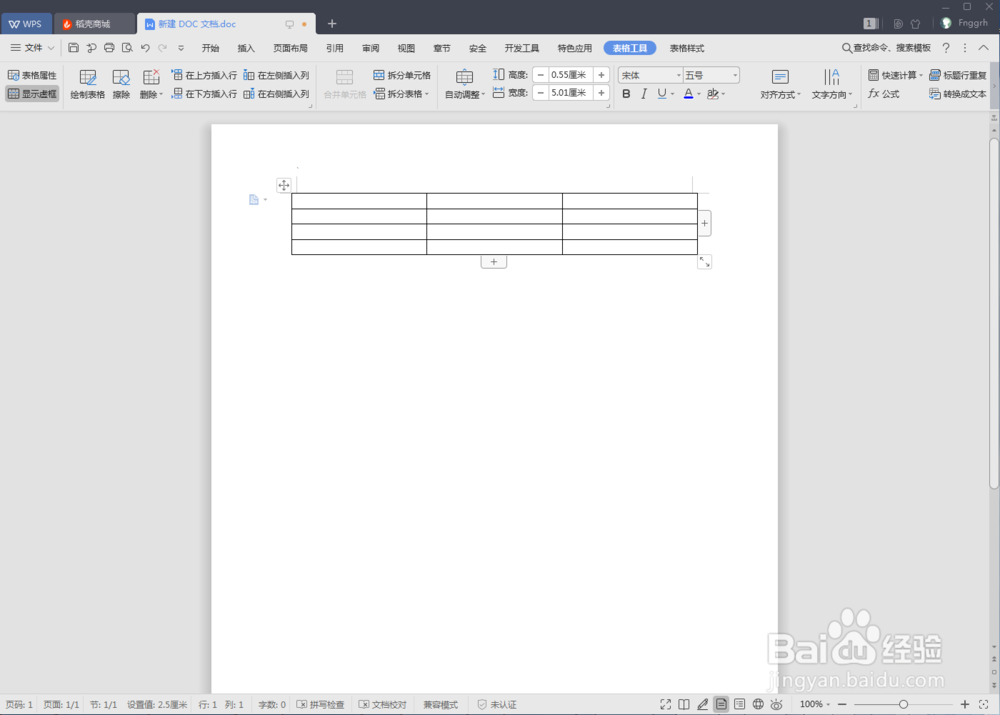Screen dimensions: 1000x715
Task: Insert formula with fx 公式
Action: (883, 94)
